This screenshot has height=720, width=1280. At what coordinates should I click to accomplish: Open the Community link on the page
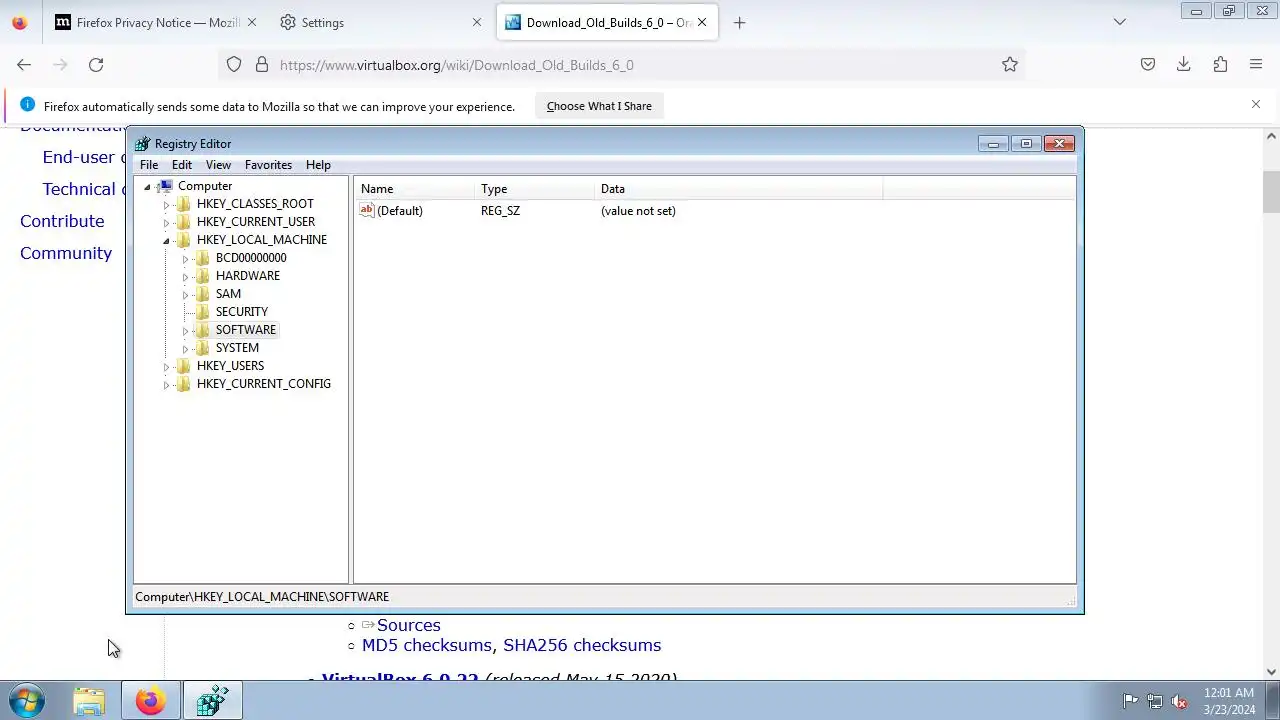pos(66,253)
